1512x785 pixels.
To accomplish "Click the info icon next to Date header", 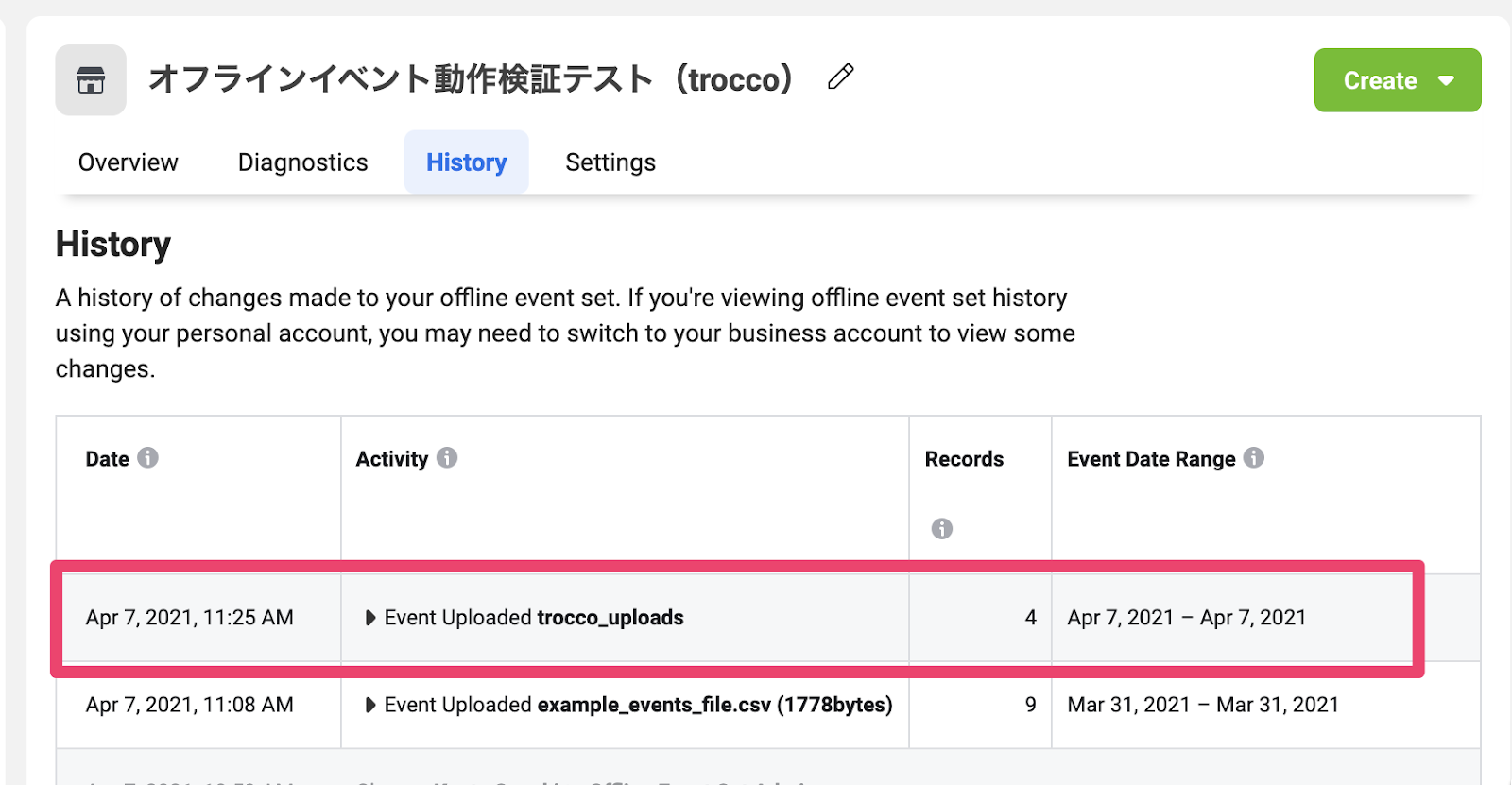I will point(147,458).
